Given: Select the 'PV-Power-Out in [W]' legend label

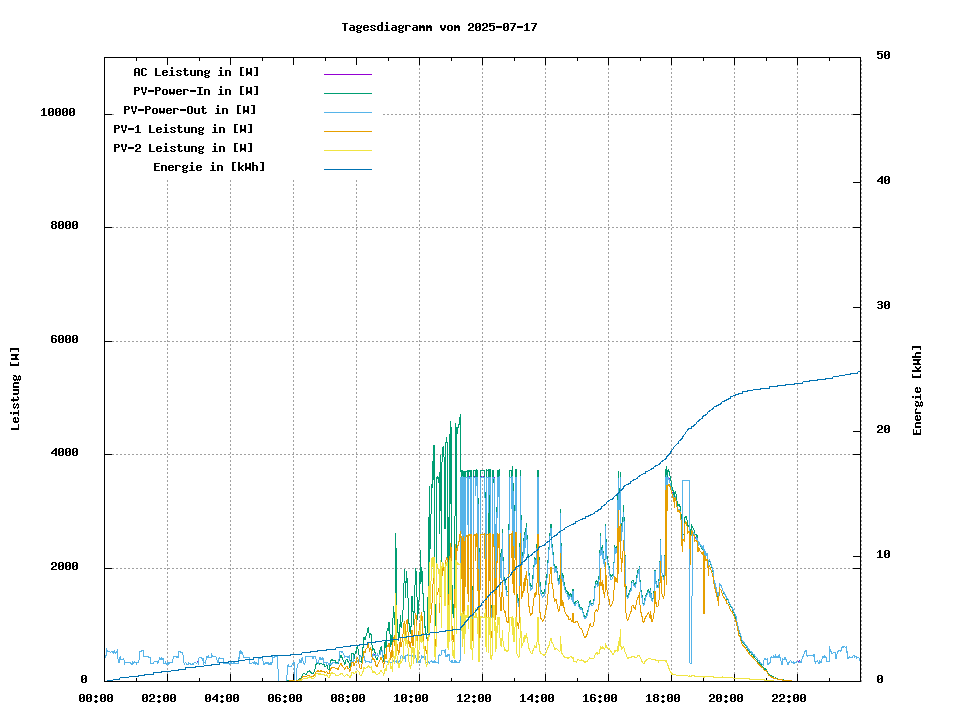Looking at the screenshot, I should click(189, 110).
